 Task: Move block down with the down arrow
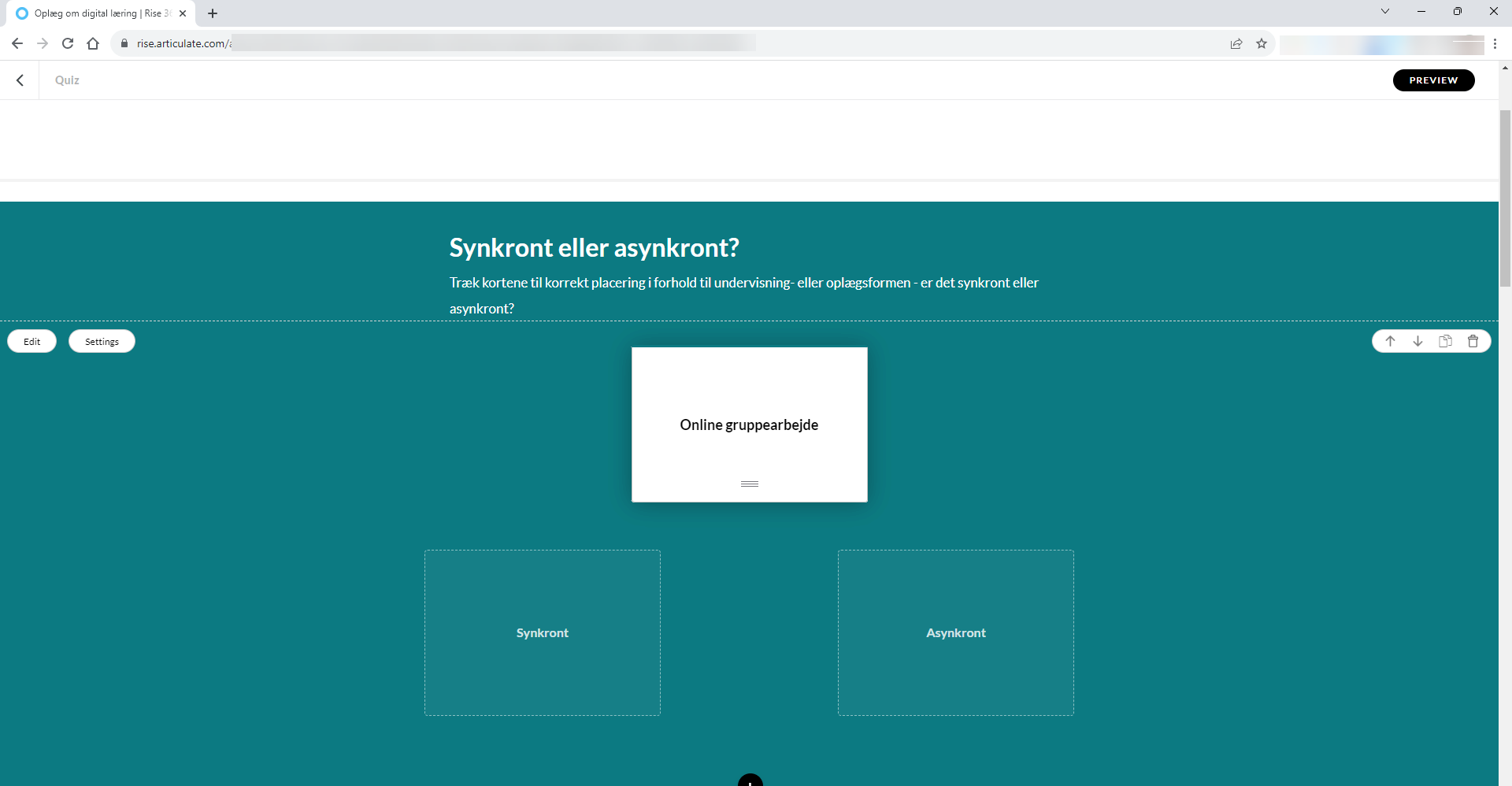1417,341
